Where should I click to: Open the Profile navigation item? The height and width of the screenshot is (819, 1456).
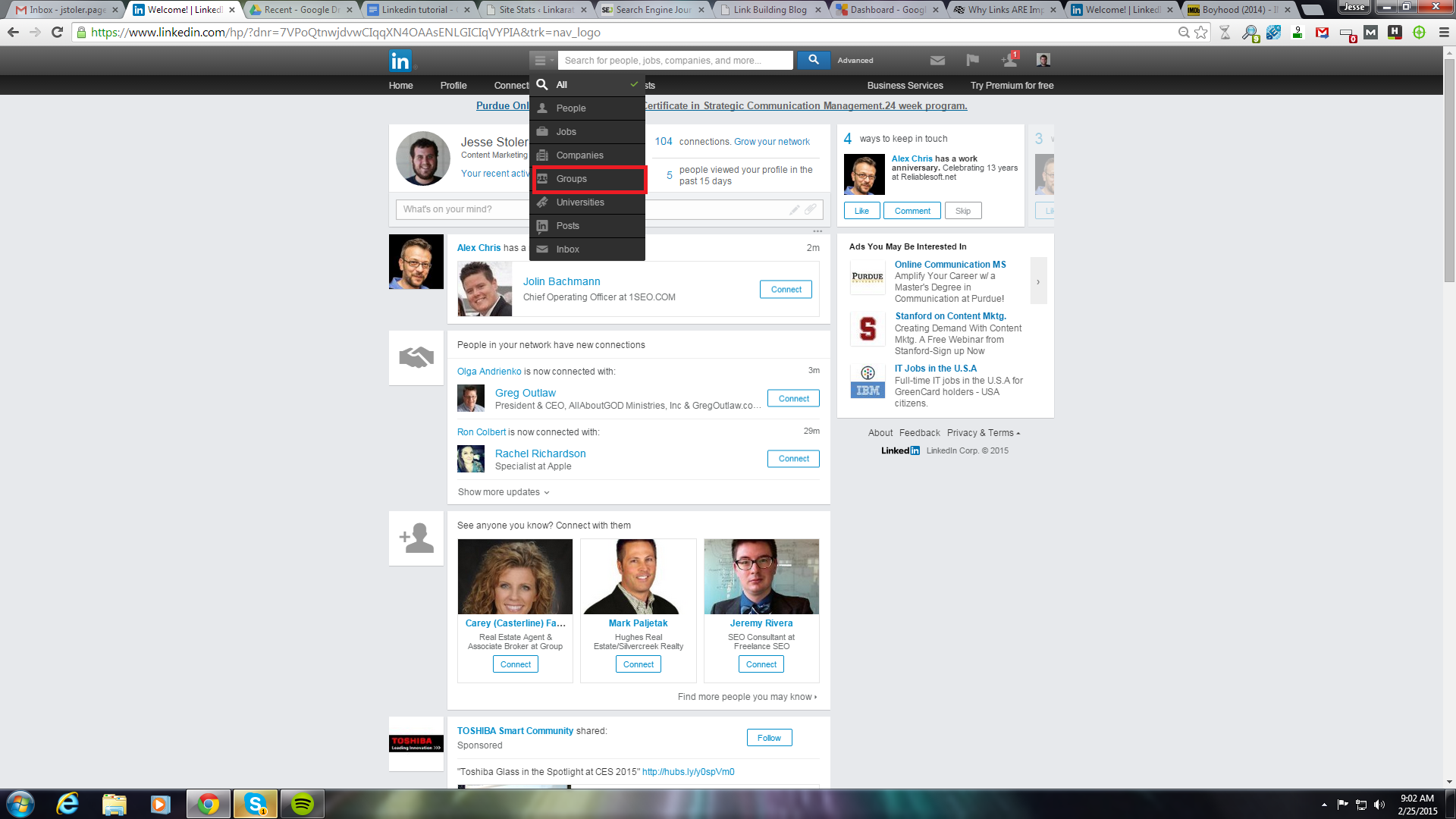[453, 86]
